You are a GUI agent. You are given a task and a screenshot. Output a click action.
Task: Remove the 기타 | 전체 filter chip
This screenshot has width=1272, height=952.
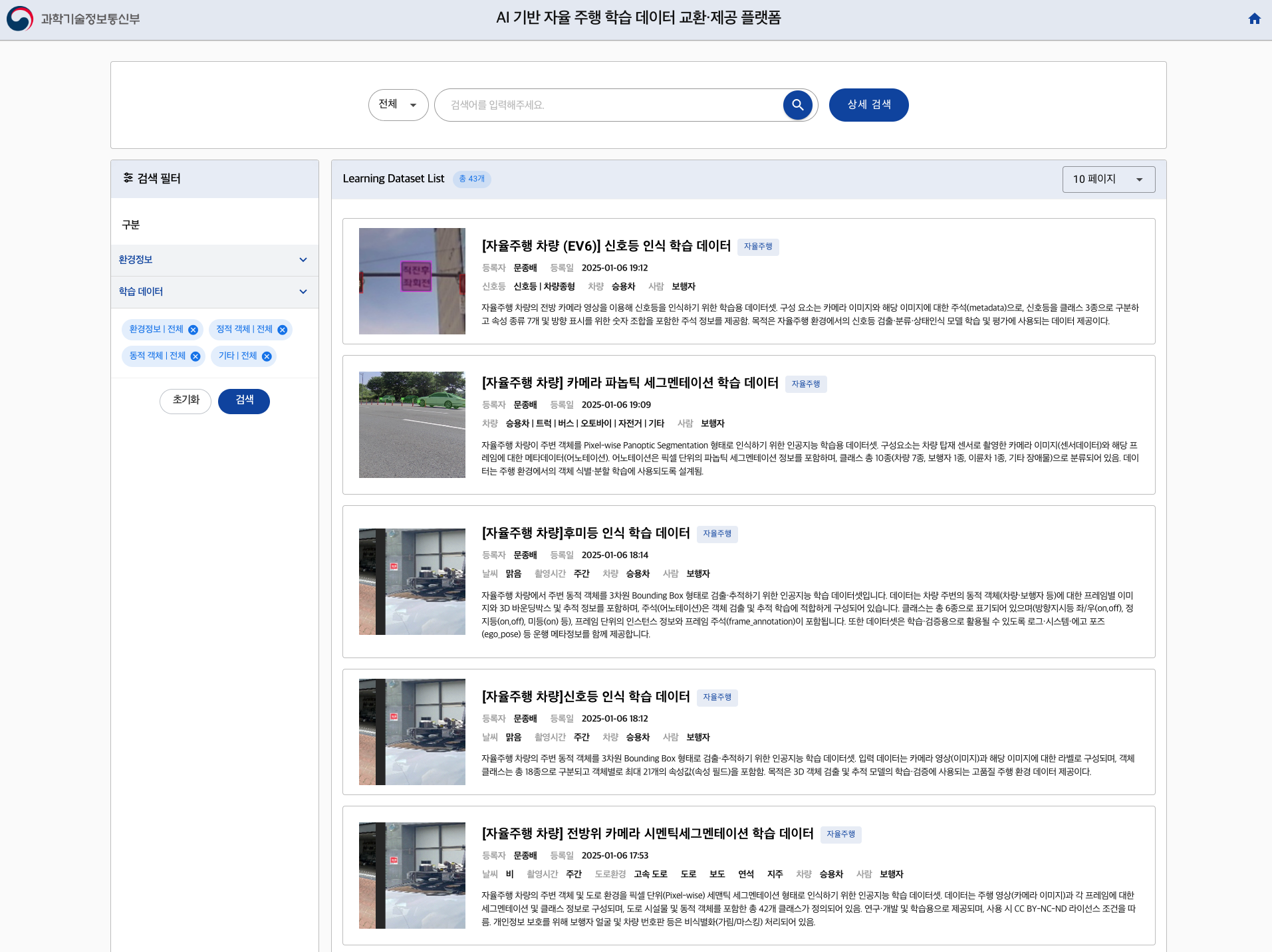coord(267,356)
